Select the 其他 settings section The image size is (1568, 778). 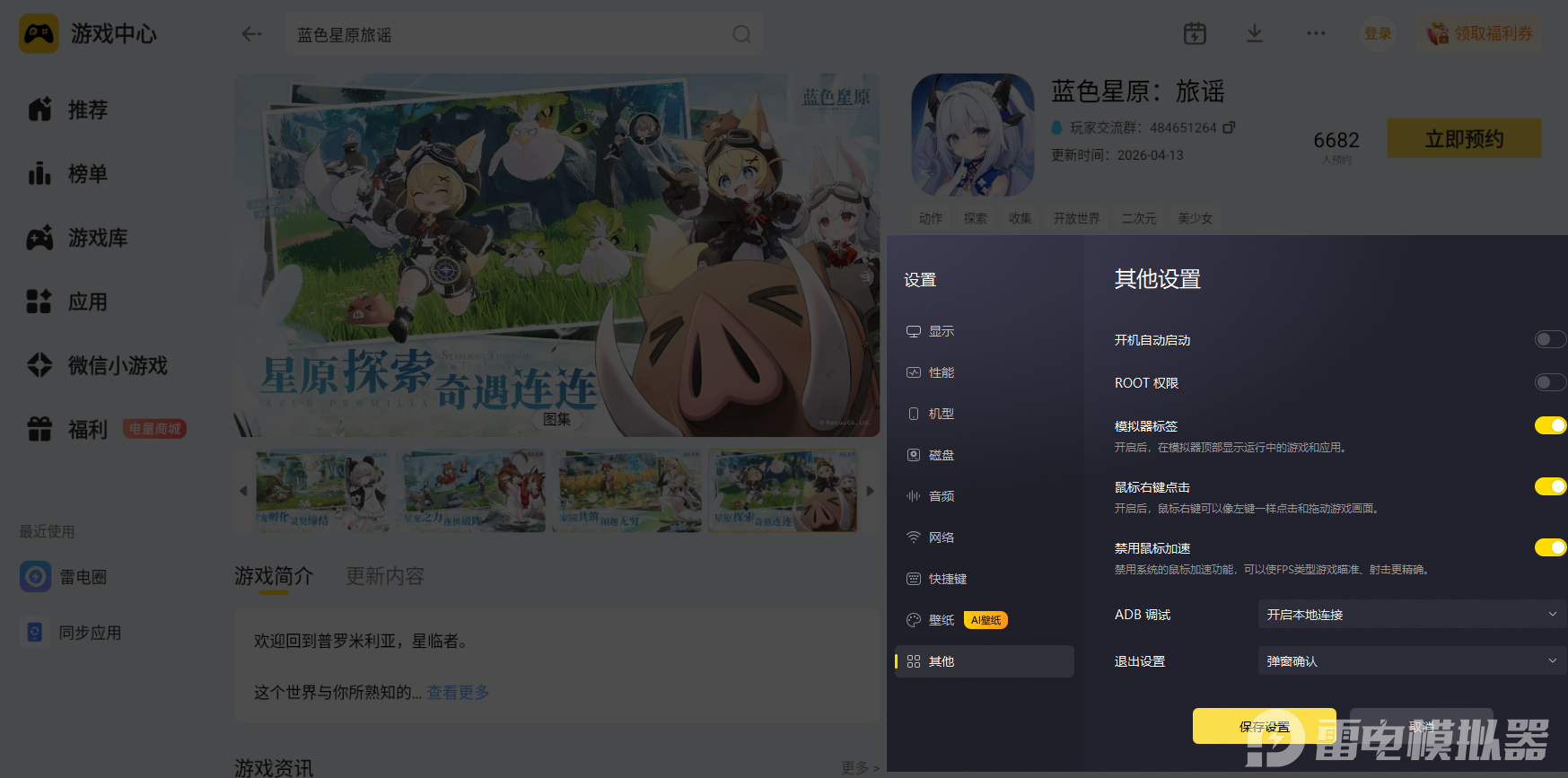point(984,661)
